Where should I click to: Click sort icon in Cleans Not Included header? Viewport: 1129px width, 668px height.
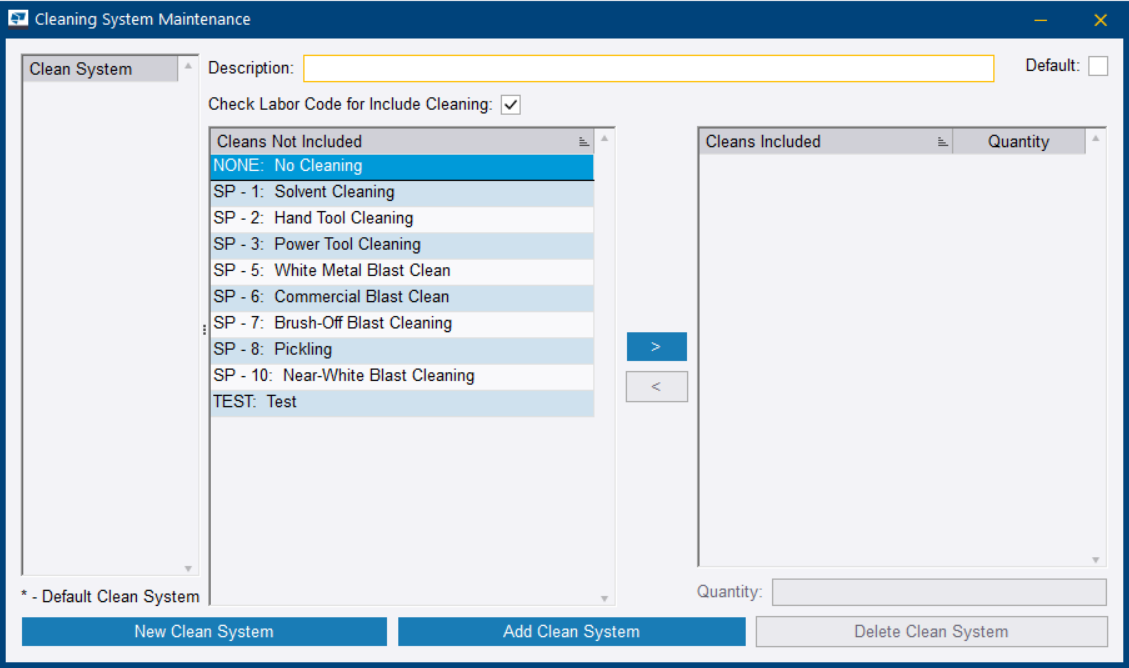point(584,142)
